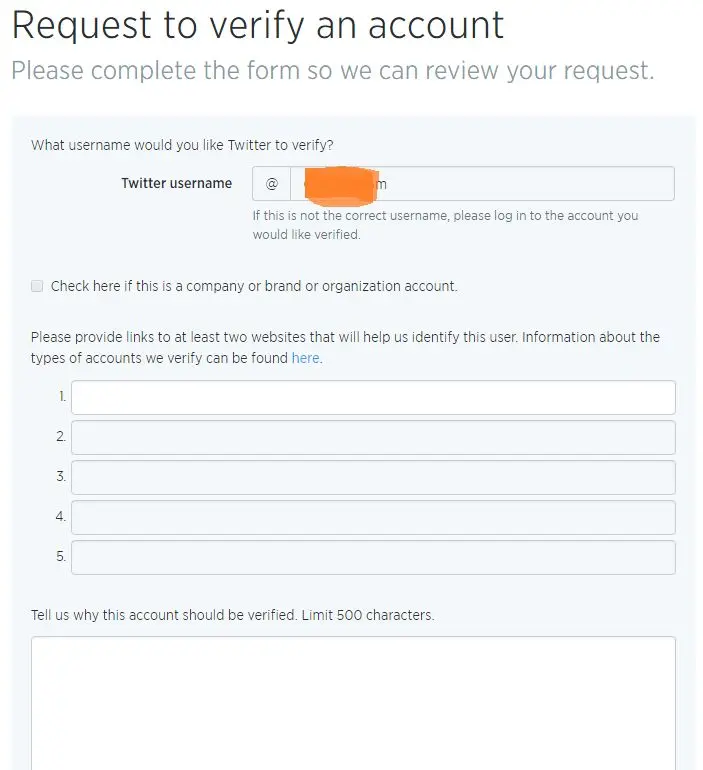Click the verification reason text area

353,700
